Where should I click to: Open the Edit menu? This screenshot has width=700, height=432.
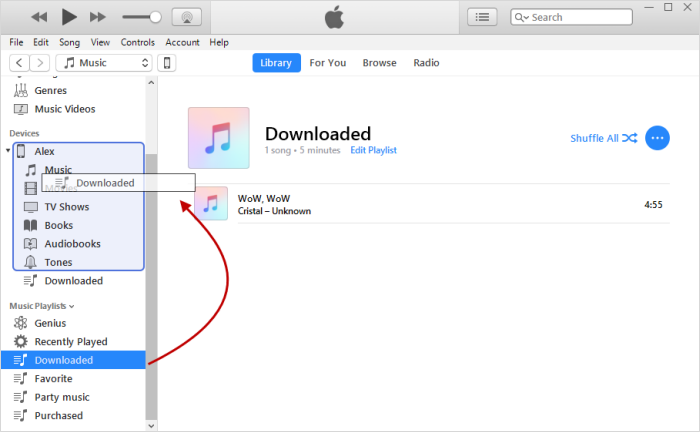(x=41, y=42)
